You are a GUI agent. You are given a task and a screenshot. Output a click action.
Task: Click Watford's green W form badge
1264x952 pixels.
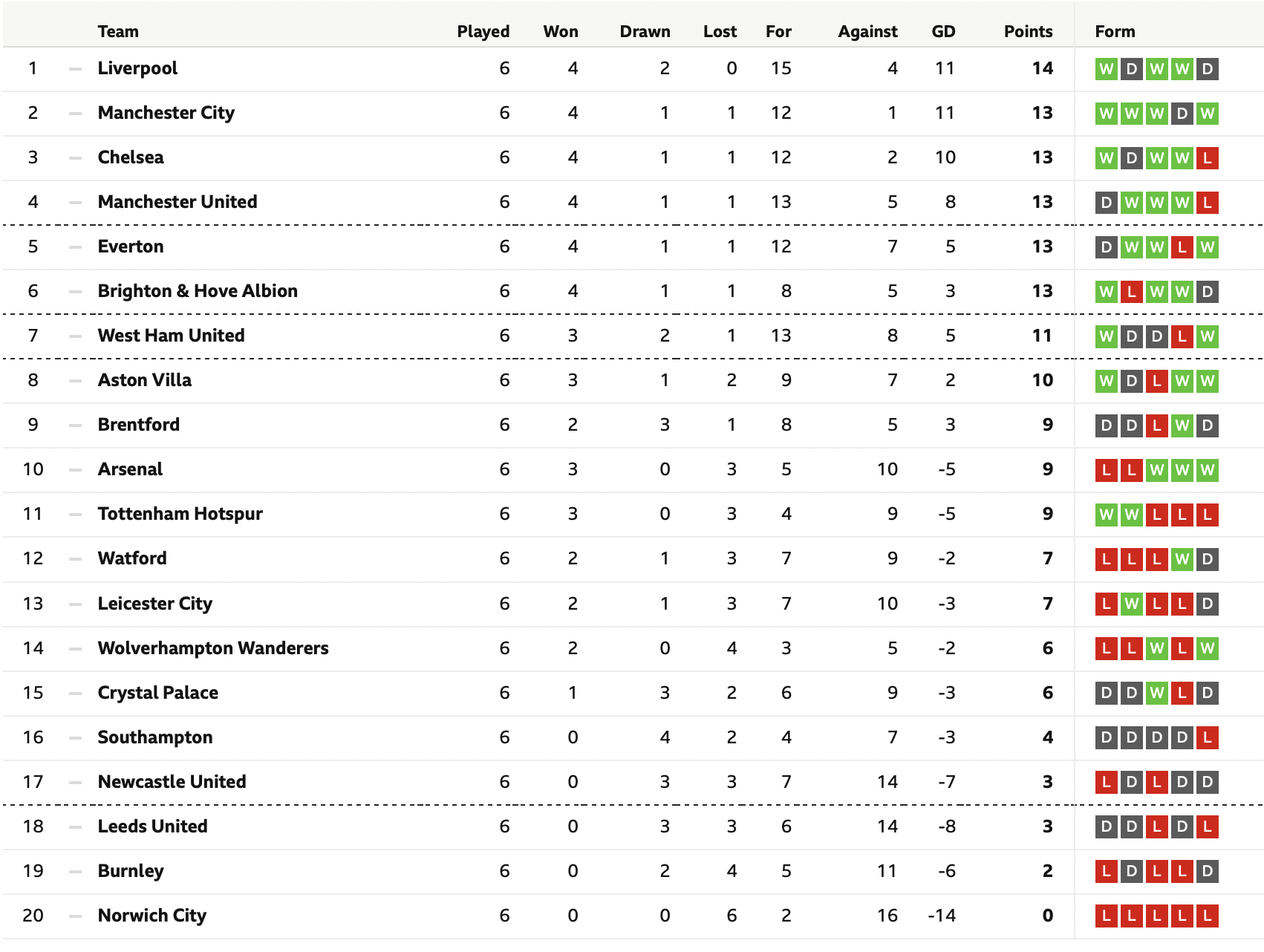(1182, 559)
